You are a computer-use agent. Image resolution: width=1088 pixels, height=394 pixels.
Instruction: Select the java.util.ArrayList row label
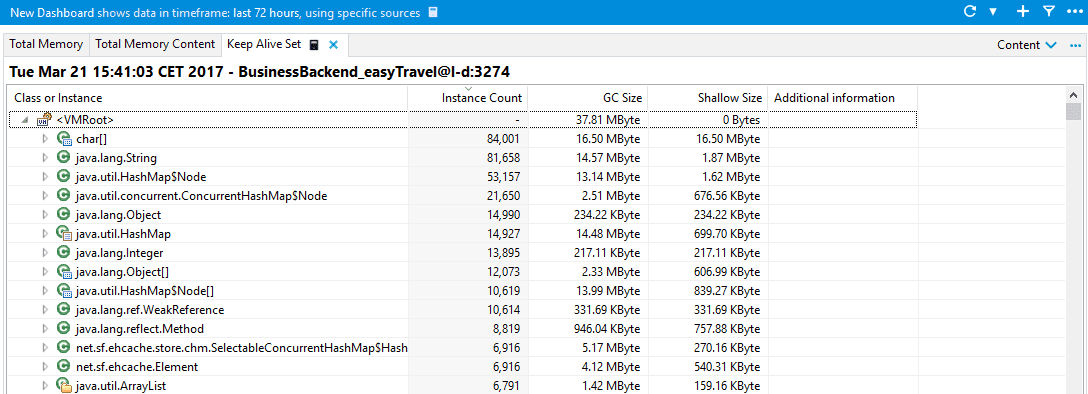pos(121,386)
